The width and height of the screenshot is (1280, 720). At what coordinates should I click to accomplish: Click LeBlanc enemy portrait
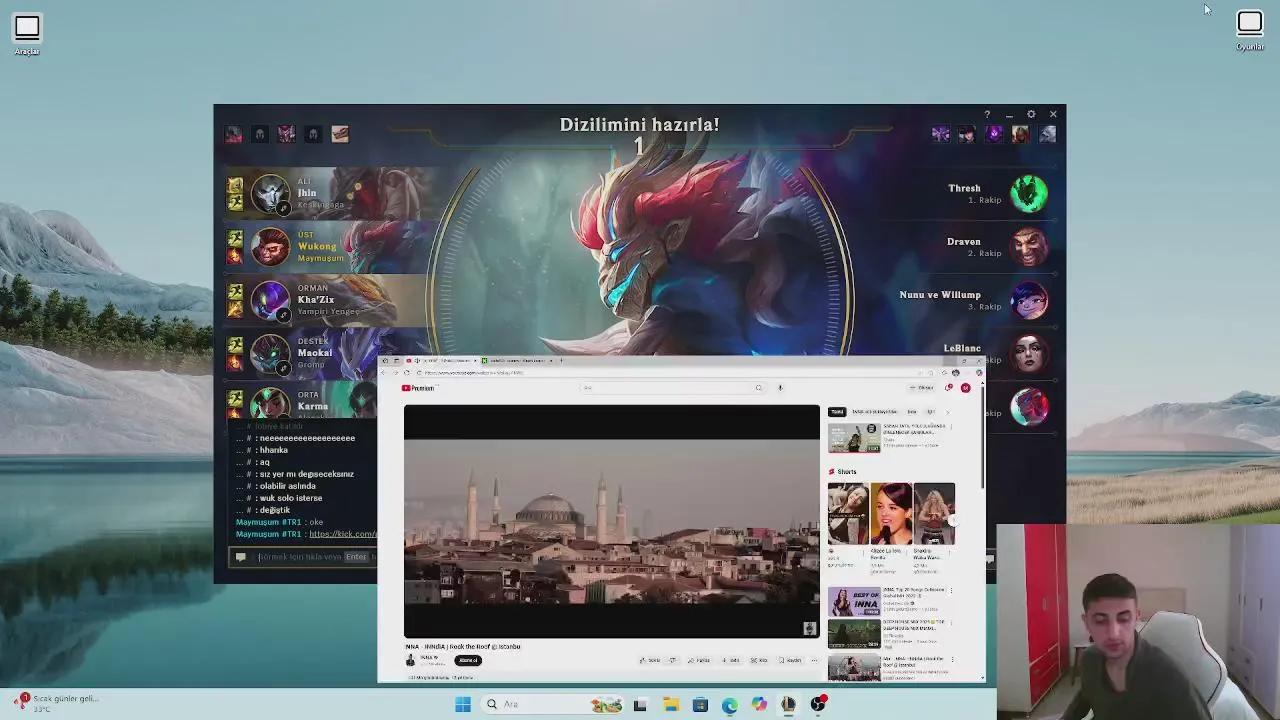(x=1029, y=352)
